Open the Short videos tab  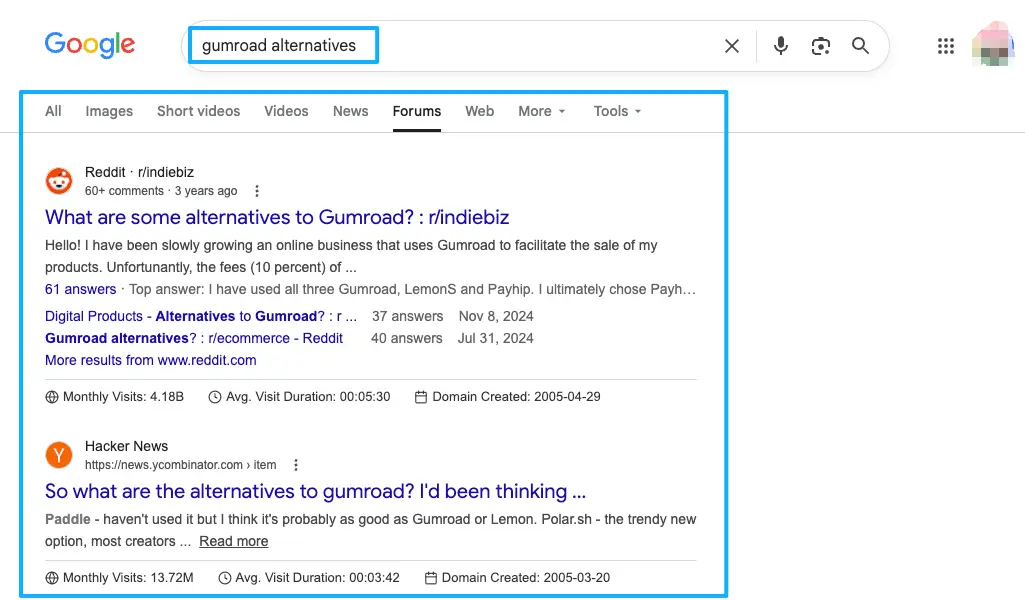(198, 111)
